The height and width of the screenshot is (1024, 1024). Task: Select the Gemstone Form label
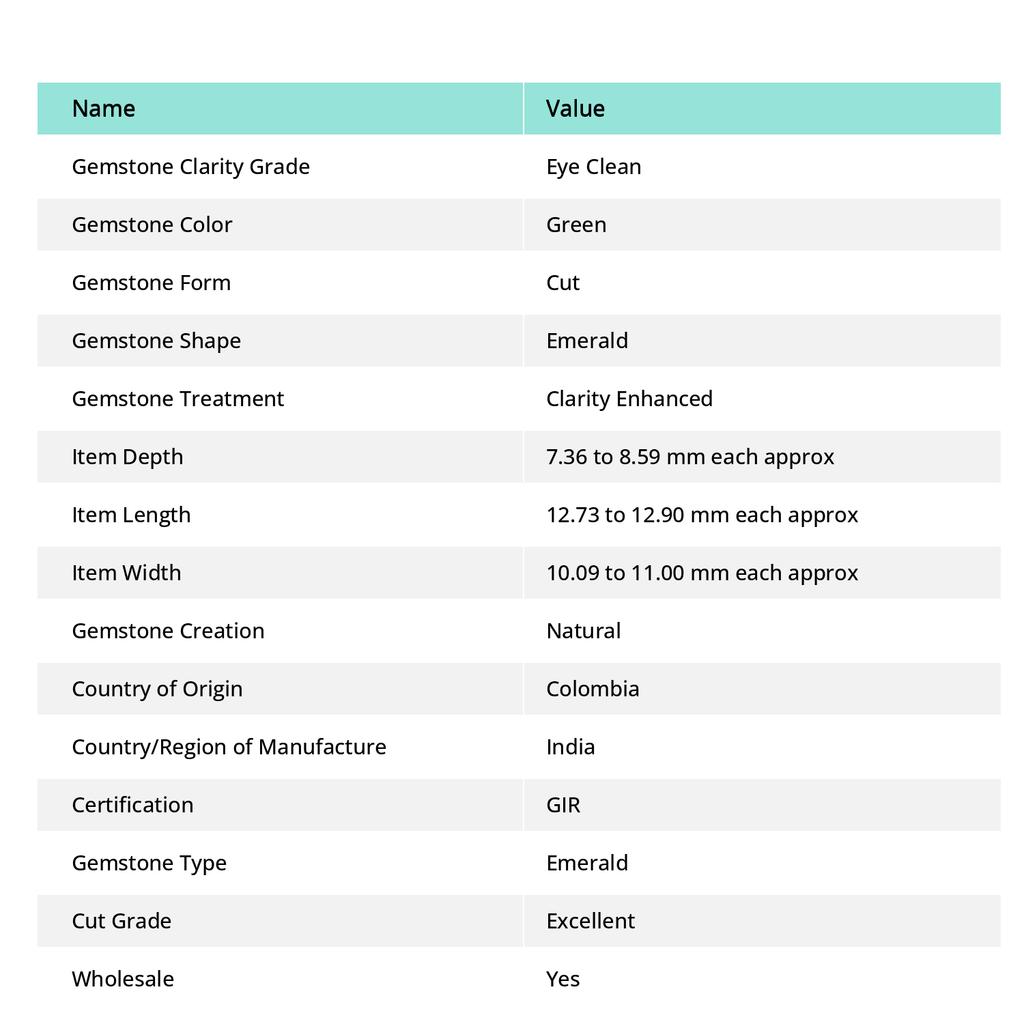[151, 283]
